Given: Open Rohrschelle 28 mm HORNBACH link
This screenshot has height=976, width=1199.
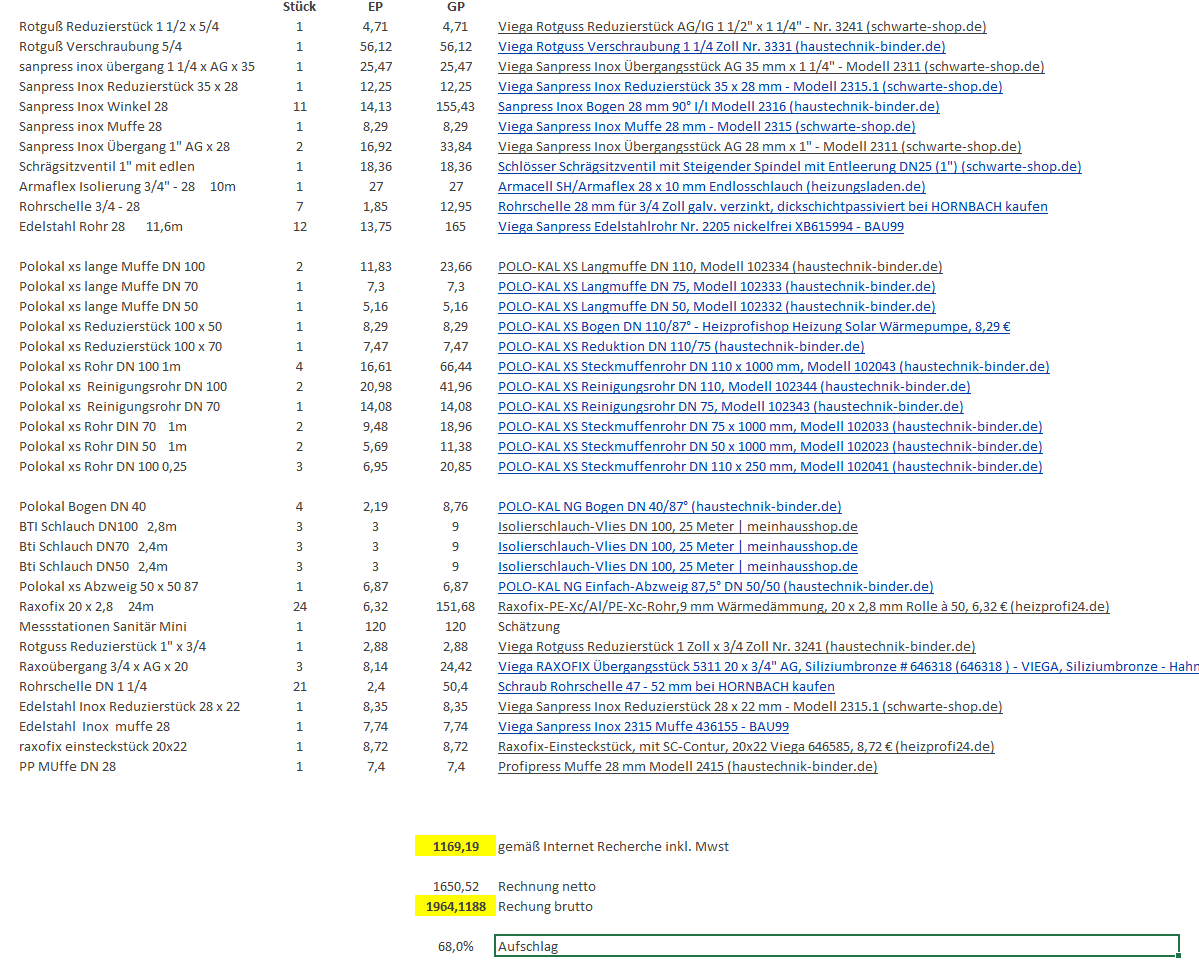Looking at the screenshot, I should pos(772,207).
